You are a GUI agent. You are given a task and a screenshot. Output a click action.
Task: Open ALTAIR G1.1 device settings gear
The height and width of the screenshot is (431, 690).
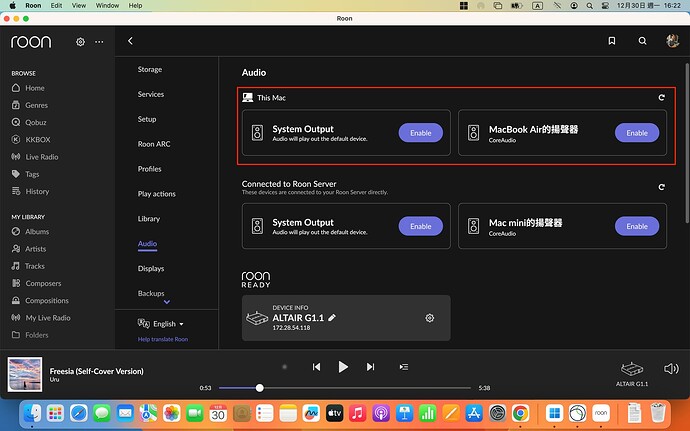[429, 318]
